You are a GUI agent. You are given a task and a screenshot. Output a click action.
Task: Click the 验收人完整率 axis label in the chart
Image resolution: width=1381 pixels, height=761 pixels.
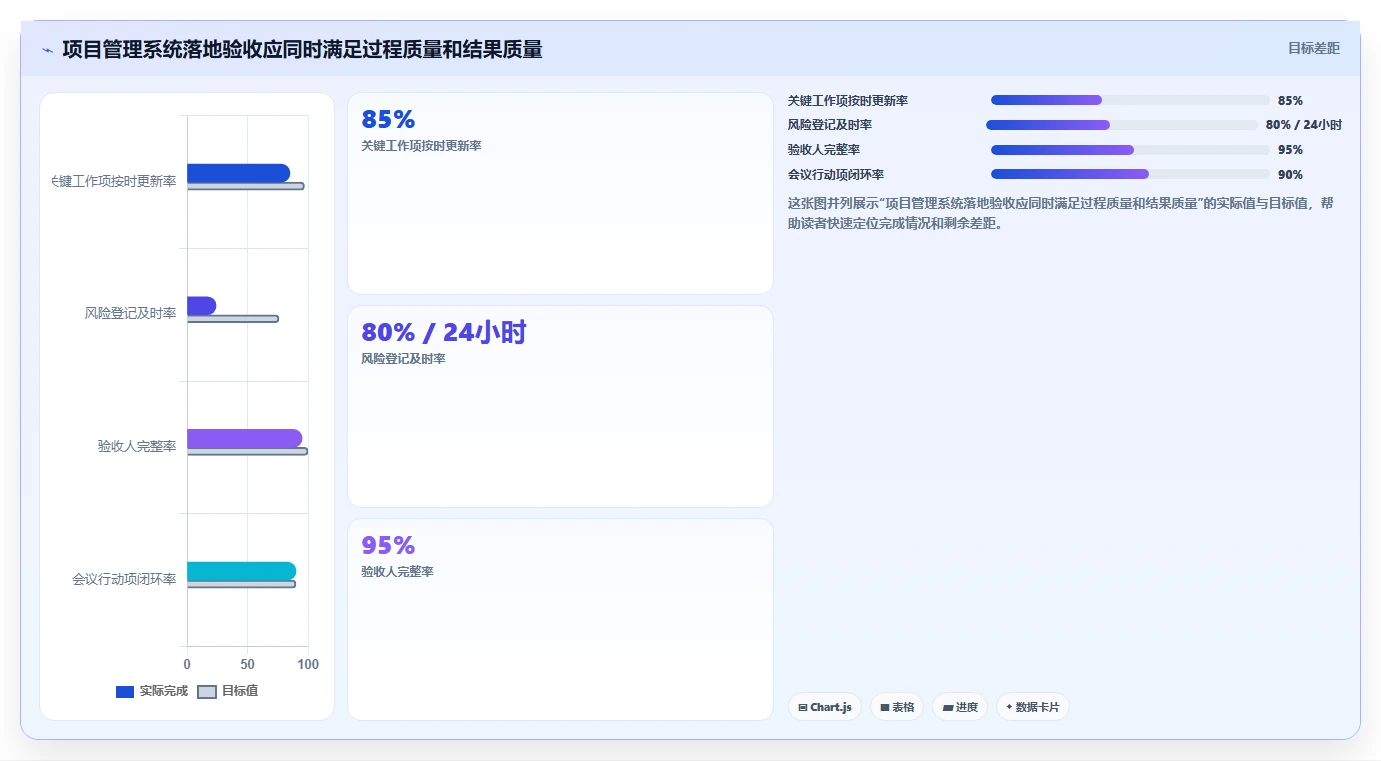pyautogui.click(x=137, y=447)
